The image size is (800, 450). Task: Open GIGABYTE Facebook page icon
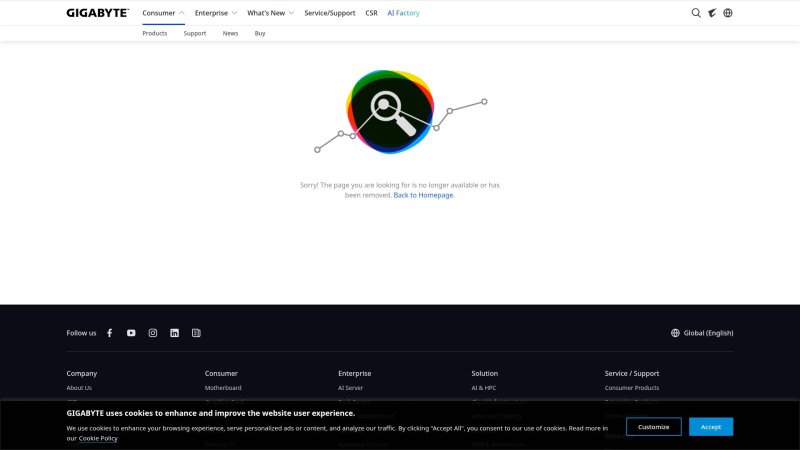click(x=110, y=333)
